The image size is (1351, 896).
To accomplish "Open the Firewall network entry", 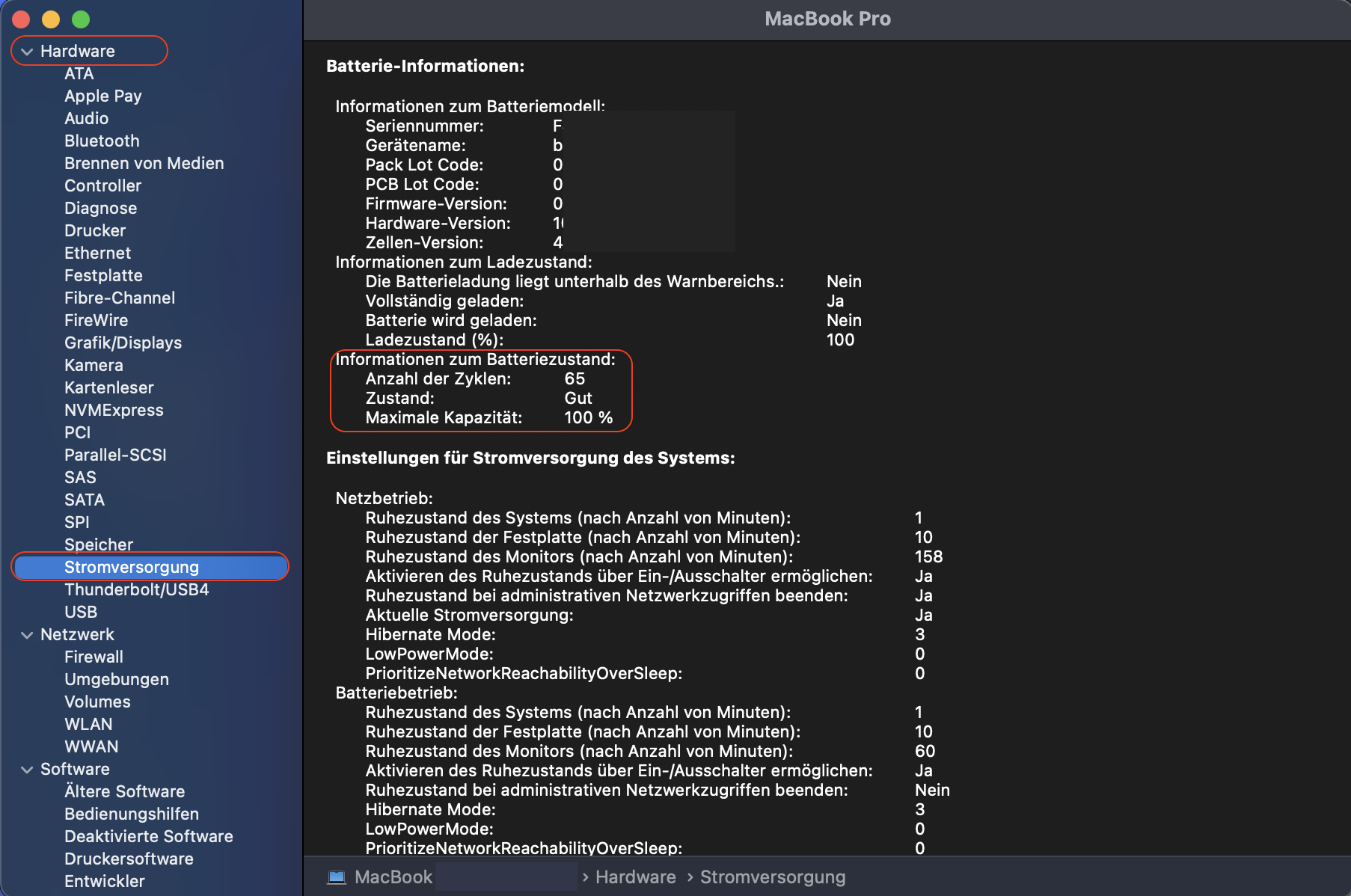I will tap(94, 657).
